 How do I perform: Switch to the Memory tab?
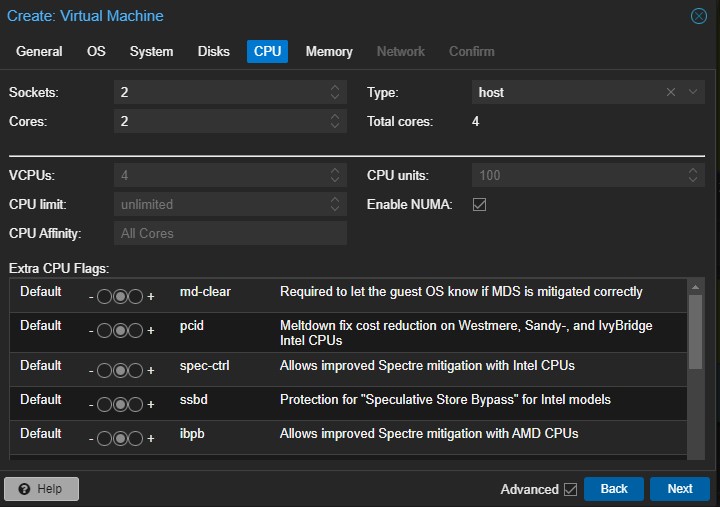(x=329, y=51)
